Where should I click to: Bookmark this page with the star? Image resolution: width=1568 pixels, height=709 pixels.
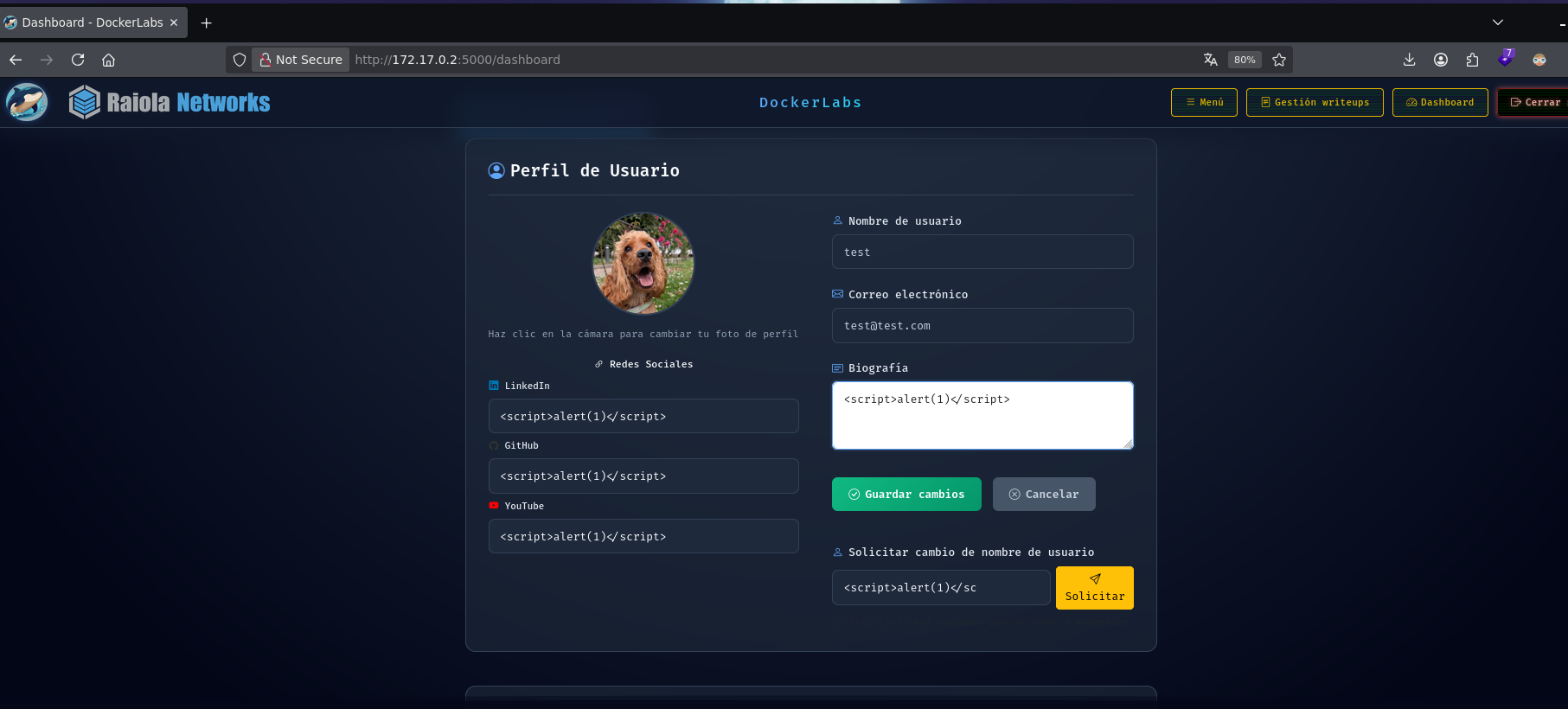coord(1279,60)
